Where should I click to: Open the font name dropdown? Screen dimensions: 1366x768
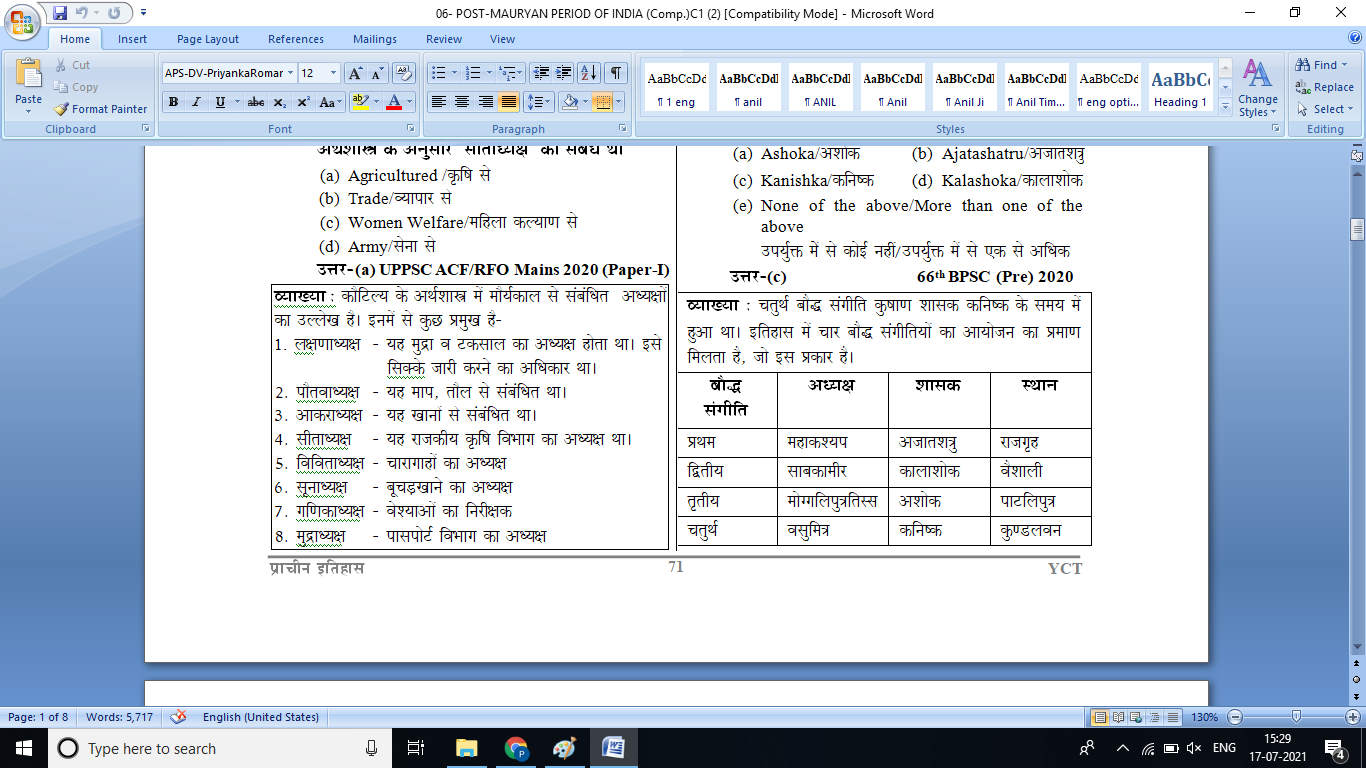(291, 73)
